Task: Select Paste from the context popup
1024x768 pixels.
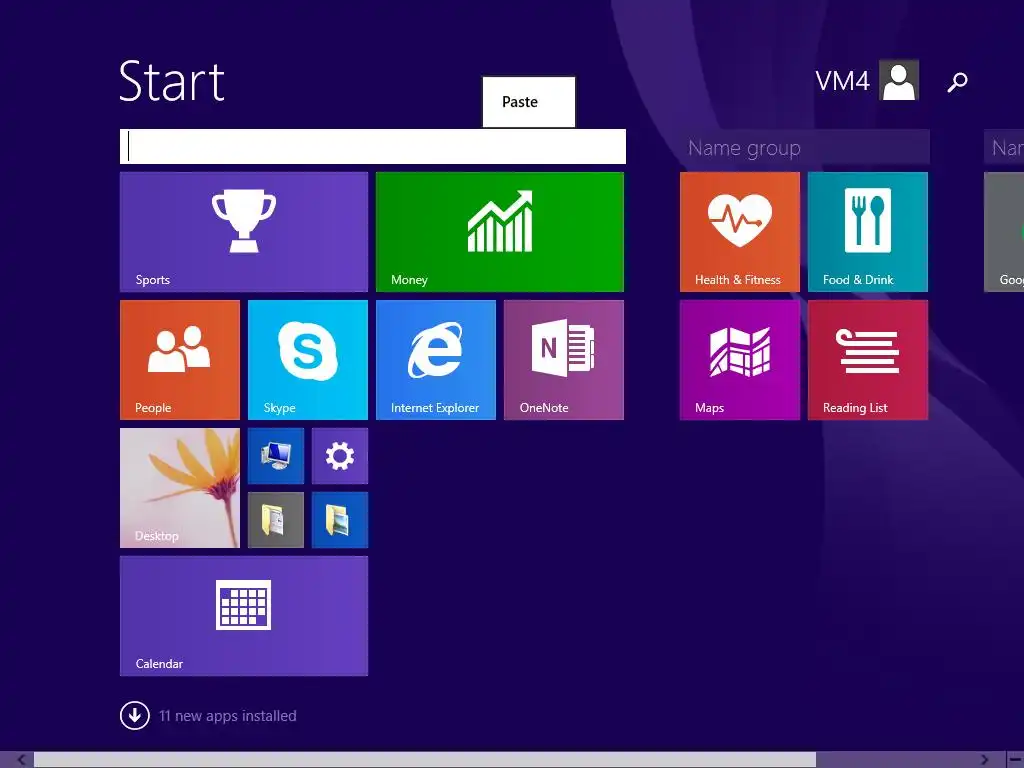Action: point(529,102)
